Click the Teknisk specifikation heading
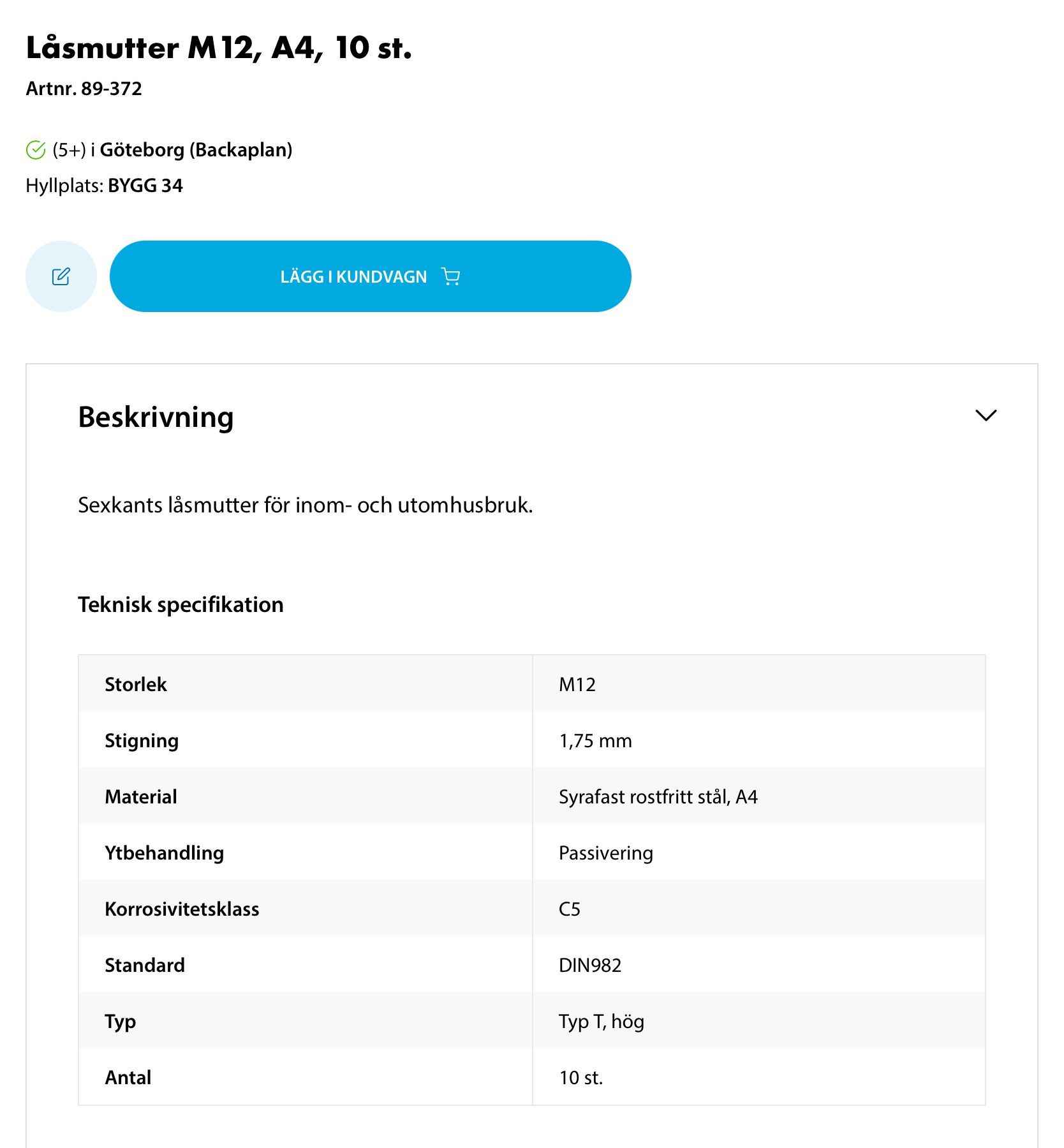This screenshot has height=1148, width=1064. (181, 604)
